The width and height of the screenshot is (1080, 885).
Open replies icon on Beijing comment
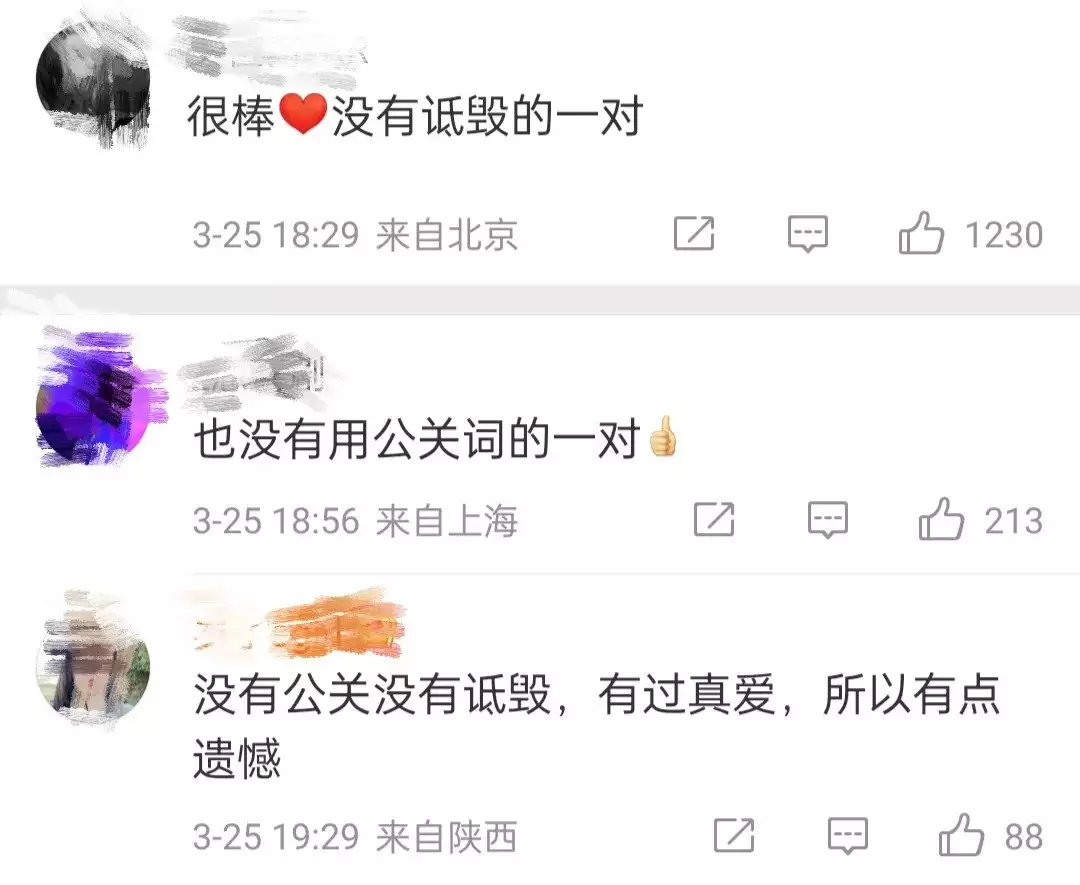click(x=808, y=234)
